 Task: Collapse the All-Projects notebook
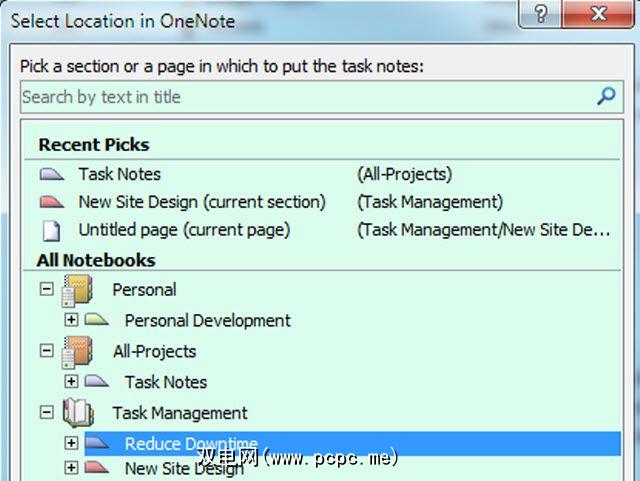(x=47, y=351)
